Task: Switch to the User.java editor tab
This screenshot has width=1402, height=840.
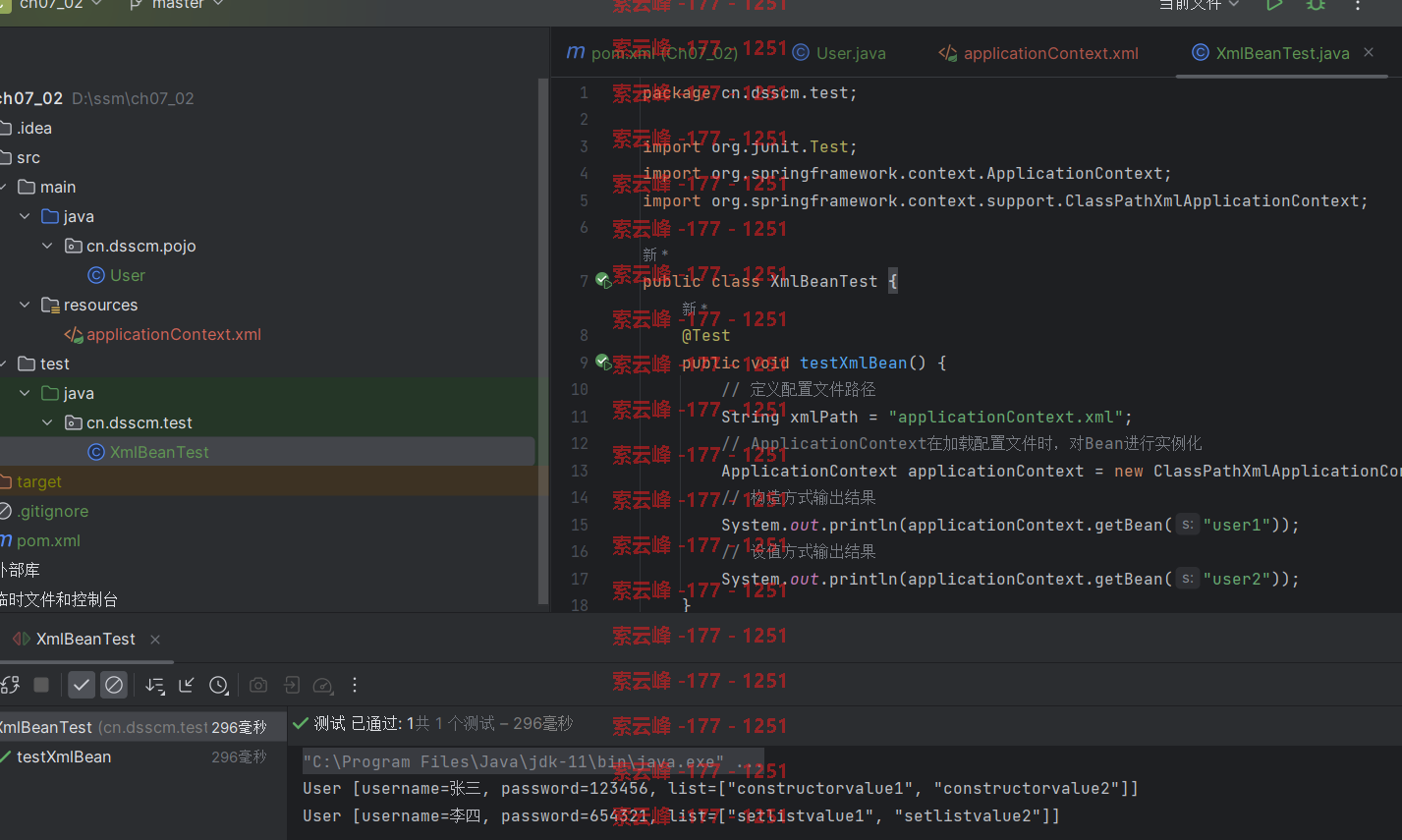Action: pyautogui.click(x=840, y=53)
